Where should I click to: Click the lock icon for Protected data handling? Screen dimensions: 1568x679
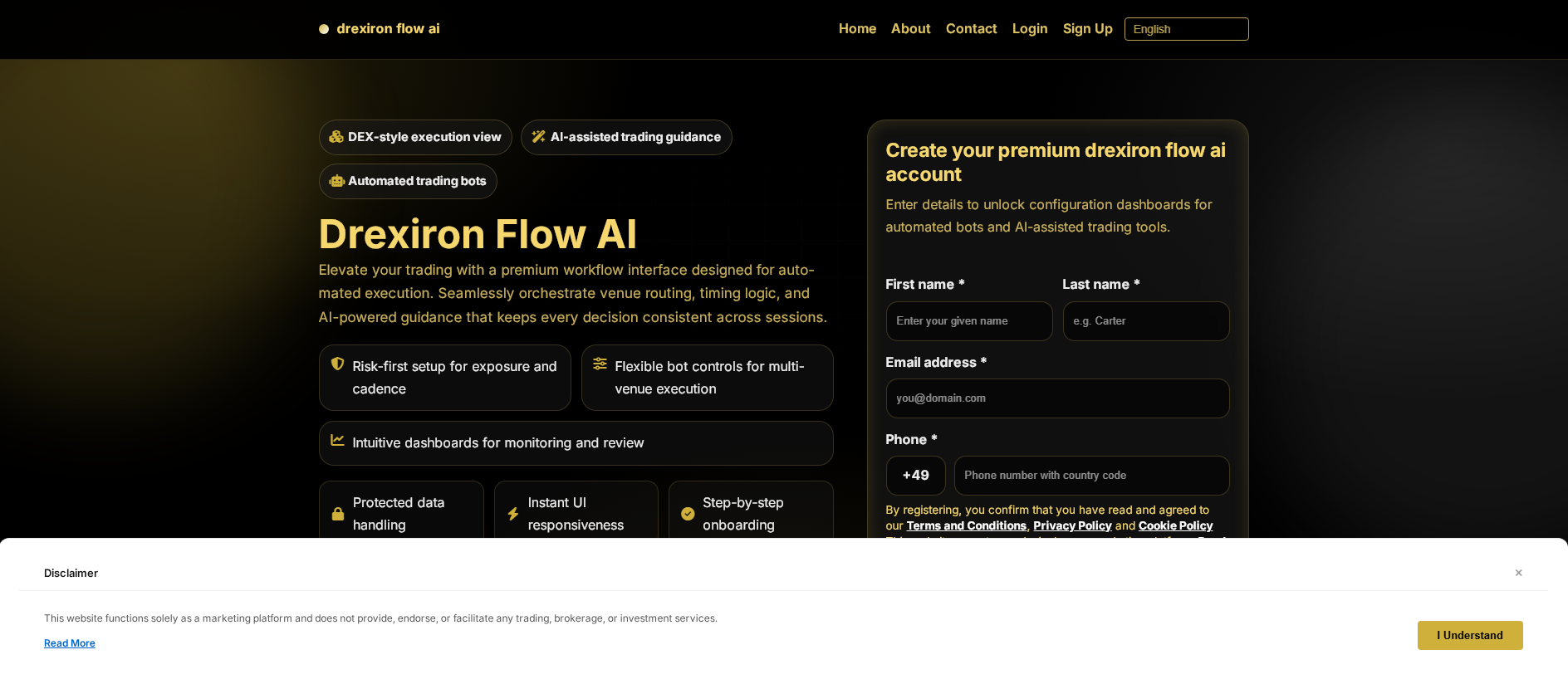(338, 514)
